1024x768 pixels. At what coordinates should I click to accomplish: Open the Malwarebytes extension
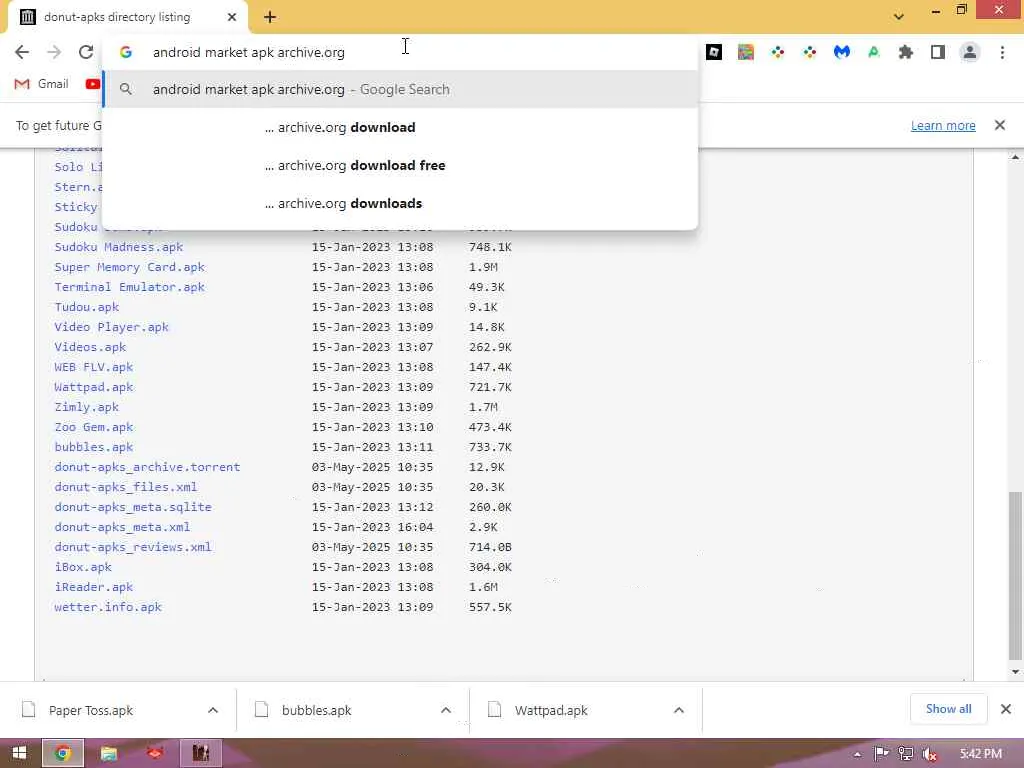pos(842,52)
